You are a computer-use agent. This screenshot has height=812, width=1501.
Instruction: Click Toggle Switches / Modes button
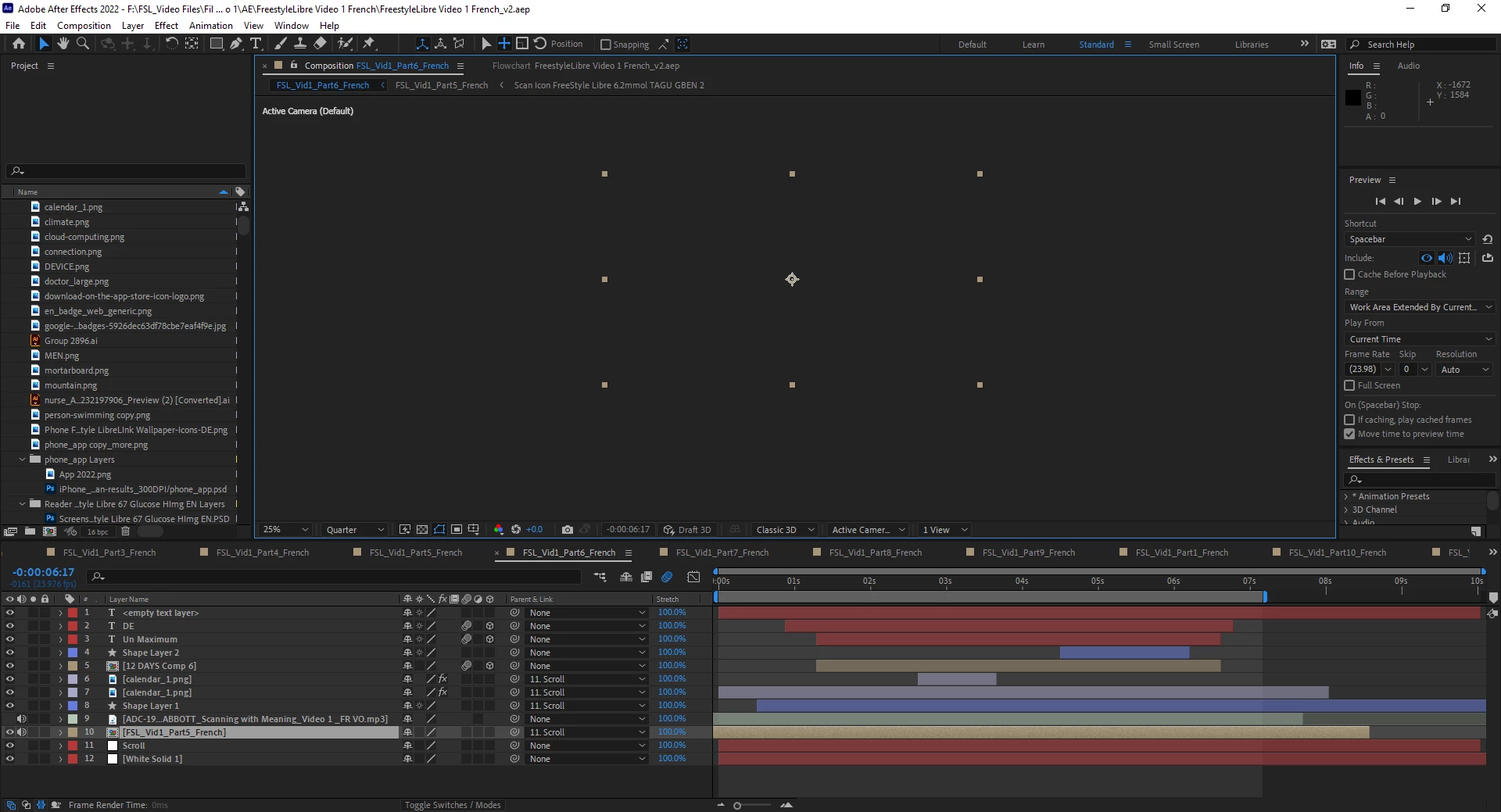[x=453, y=805]
